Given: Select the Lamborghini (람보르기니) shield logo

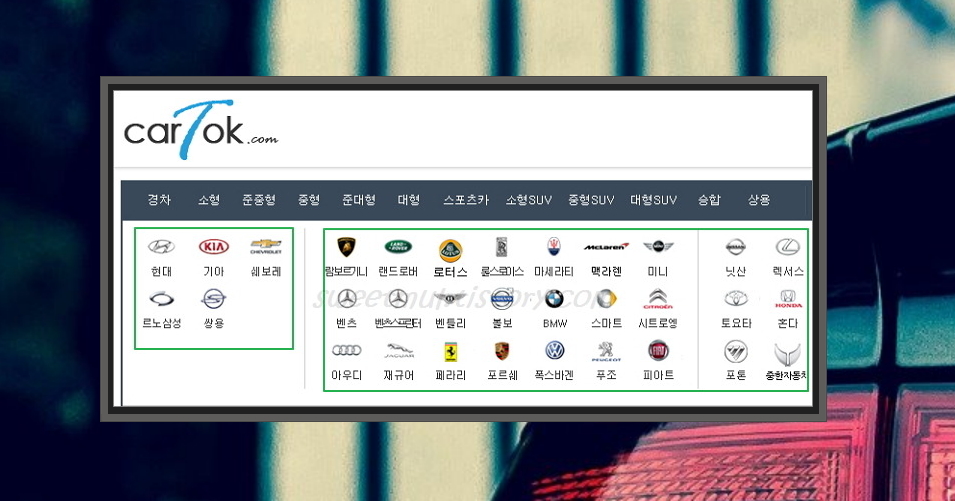Looking at the screenshot, I should [x=347, y=247].
